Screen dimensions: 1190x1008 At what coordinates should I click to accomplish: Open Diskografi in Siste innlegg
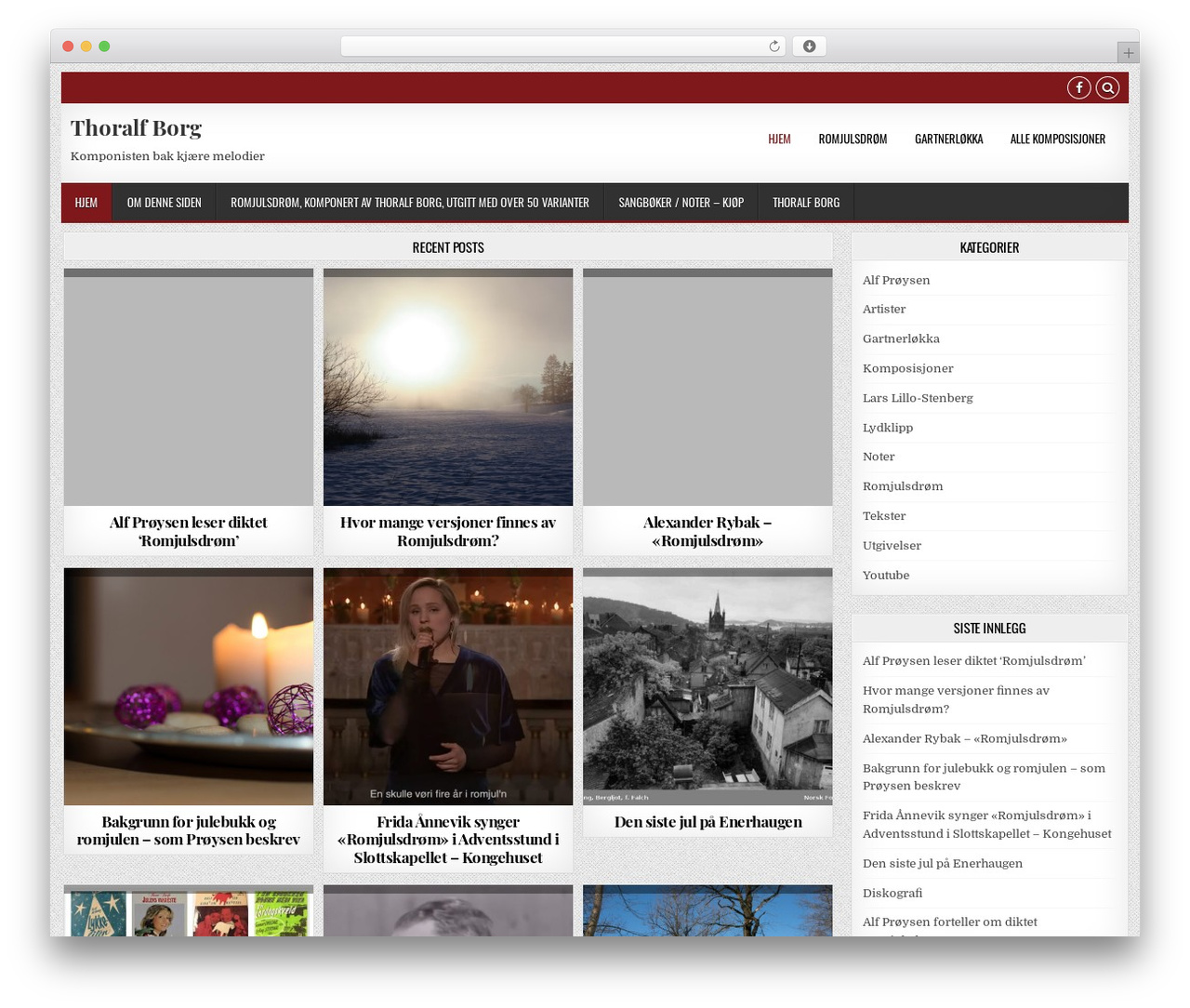pyautogui.click(x=892, y=893)
